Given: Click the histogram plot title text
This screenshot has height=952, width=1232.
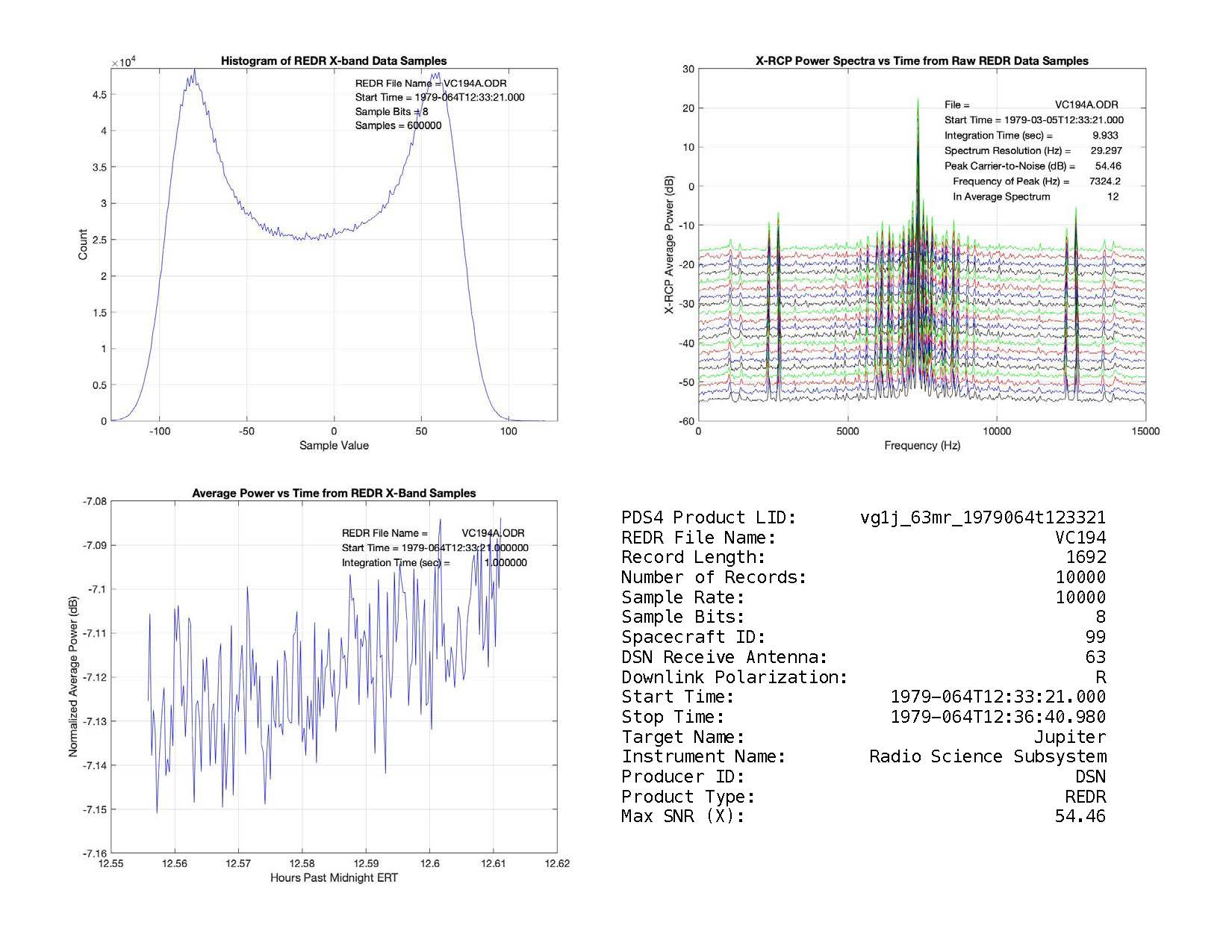Looking at the screenshot, I should click(333, 61).
